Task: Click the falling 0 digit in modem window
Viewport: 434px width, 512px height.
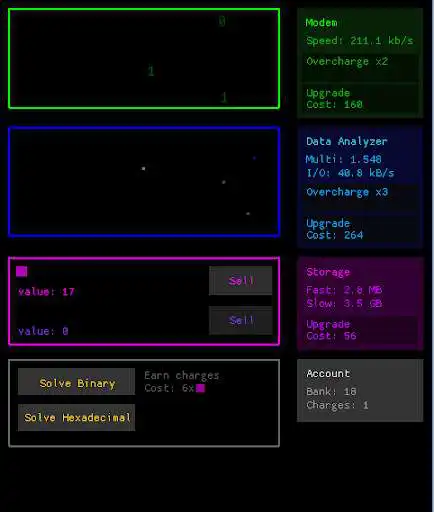Action: click(x=222, y=21)
